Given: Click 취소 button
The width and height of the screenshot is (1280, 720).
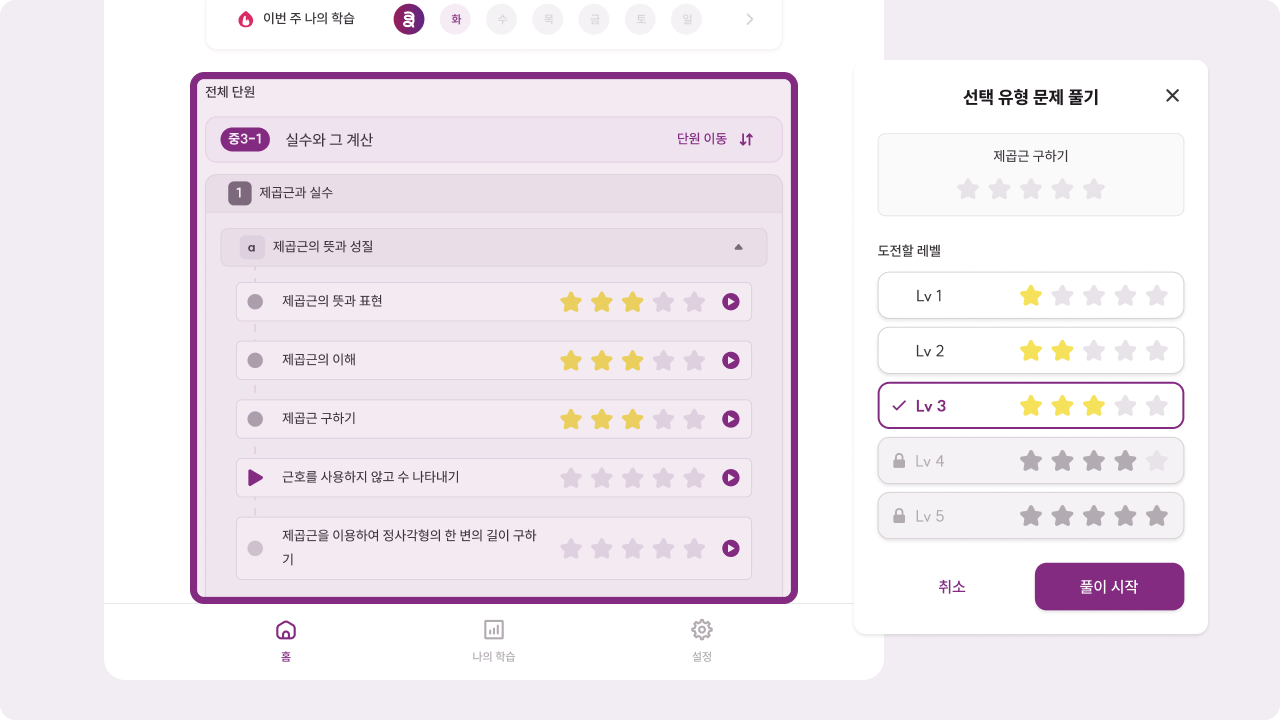Looking at the screenshot, I should pos(952,587).
